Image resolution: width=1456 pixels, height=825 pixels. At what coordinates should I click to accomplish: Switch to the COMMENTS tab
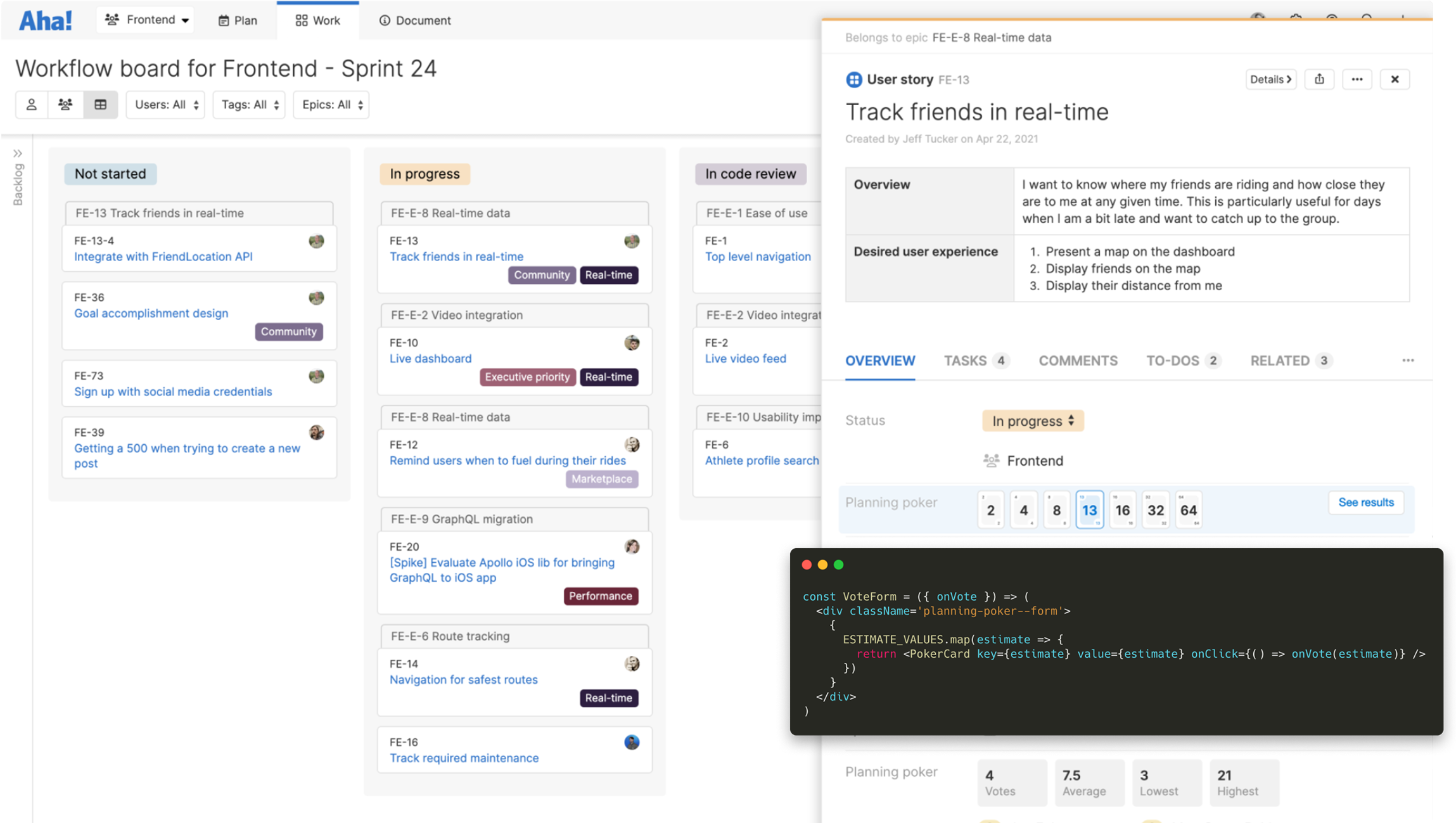click(x=1078, y=360)
